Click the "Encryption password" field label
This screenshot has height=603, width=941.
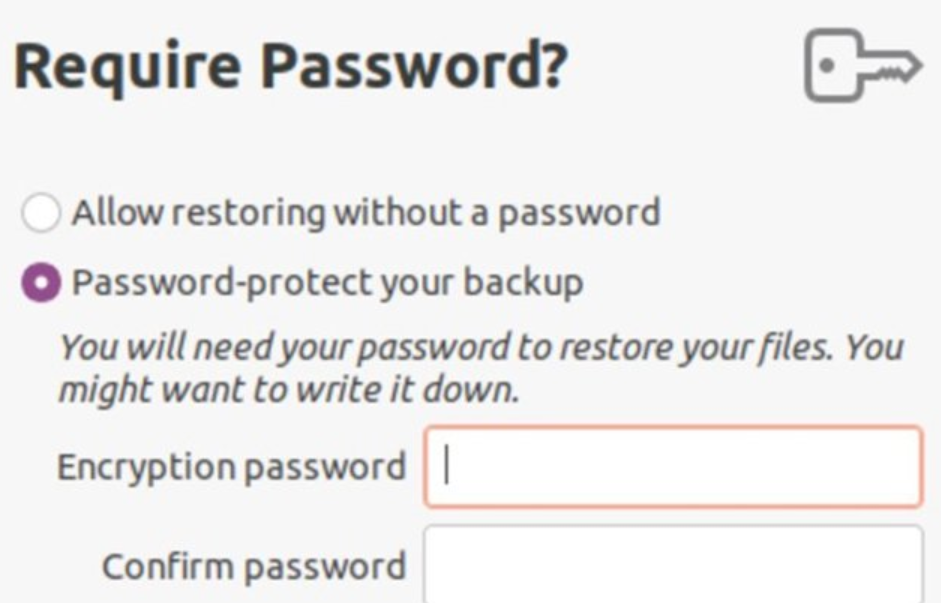[x=231, y=467]
